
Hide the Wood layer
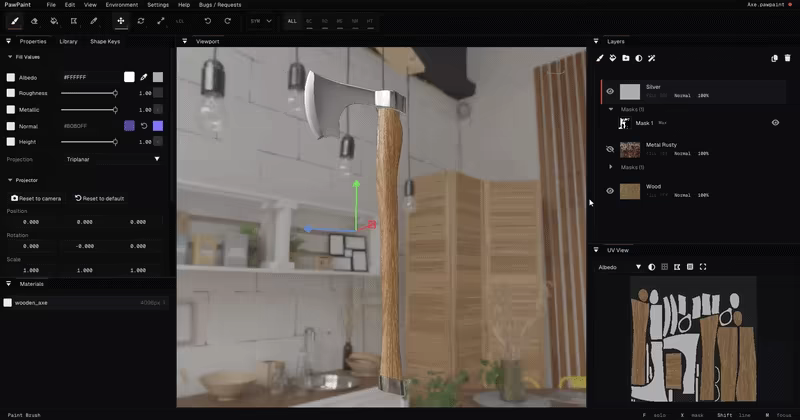610,191
